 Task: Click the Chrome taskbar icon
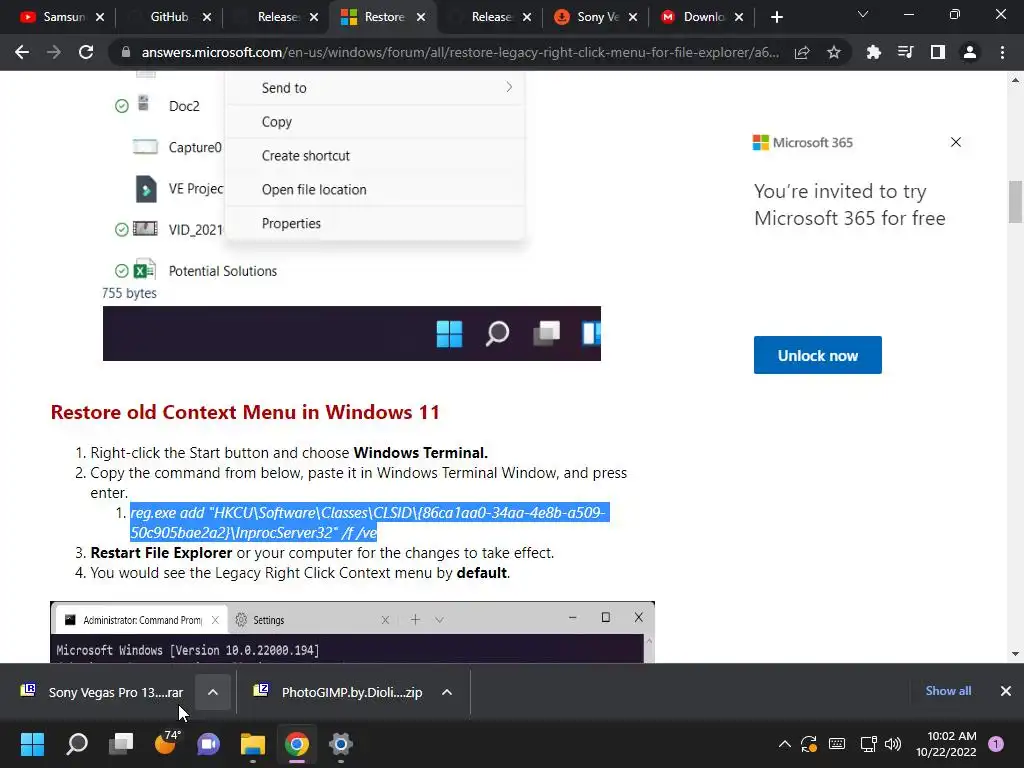coord(296,744)
